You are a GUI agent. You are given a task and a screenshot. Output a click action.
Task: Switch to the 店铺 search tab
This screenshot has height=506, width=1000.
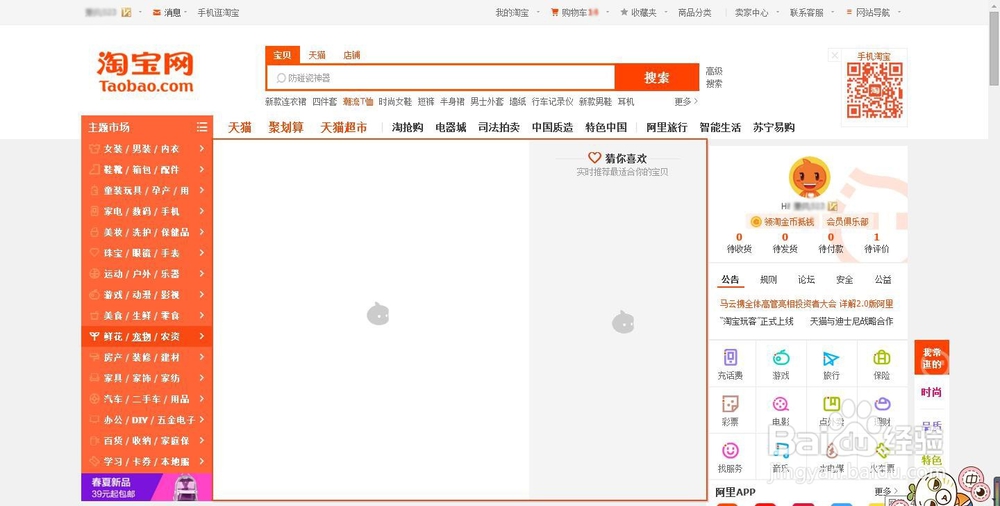pos(352,55)
